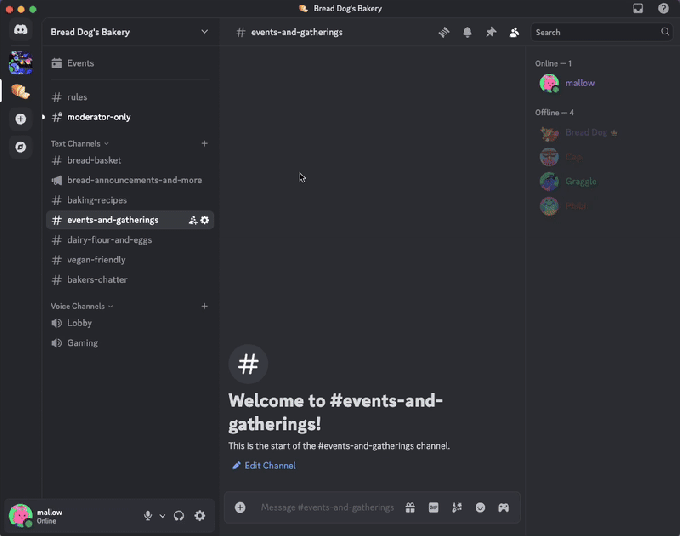The width and height of the screenshot is (680, 536).
Task: Open the GIF picker
Action: click(x=433, y=507)
